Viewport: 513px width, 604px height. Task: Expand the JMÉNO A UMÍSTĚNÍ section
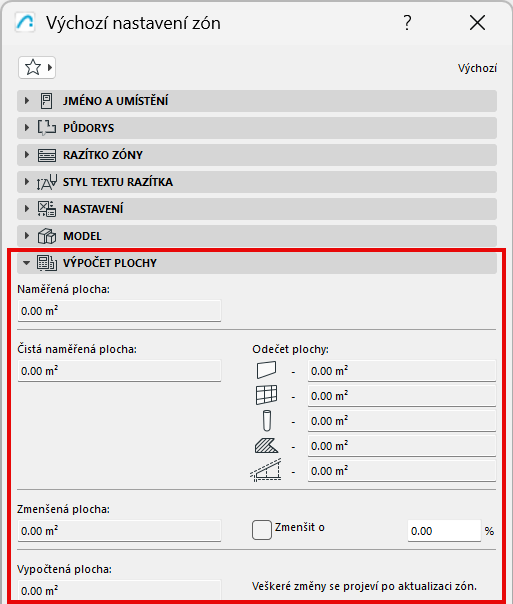(27, 101)
